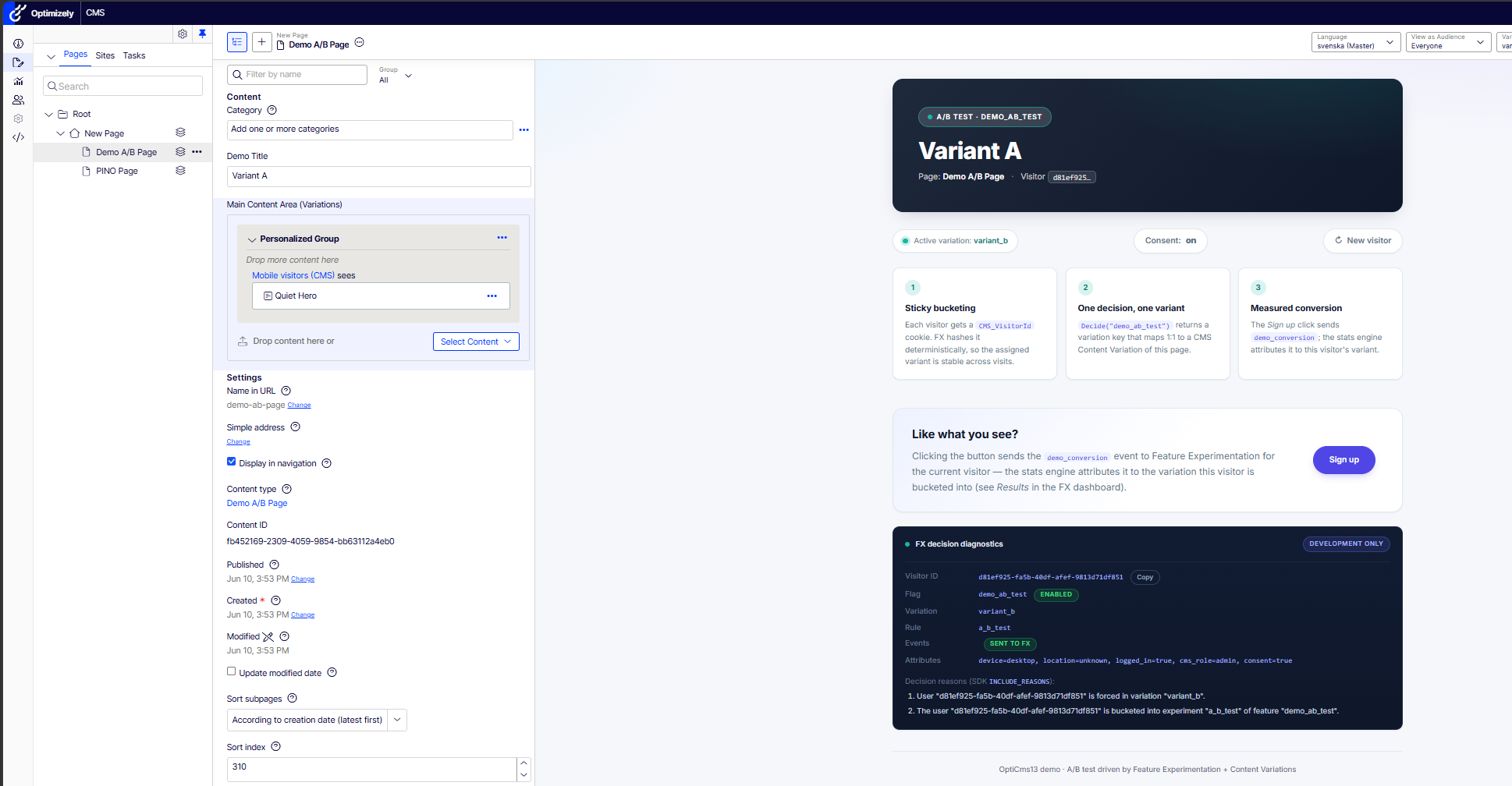The width and height of the screenshot is (1512, 786).
Task: Click Change link next to Published date
Action: point(303,579)
